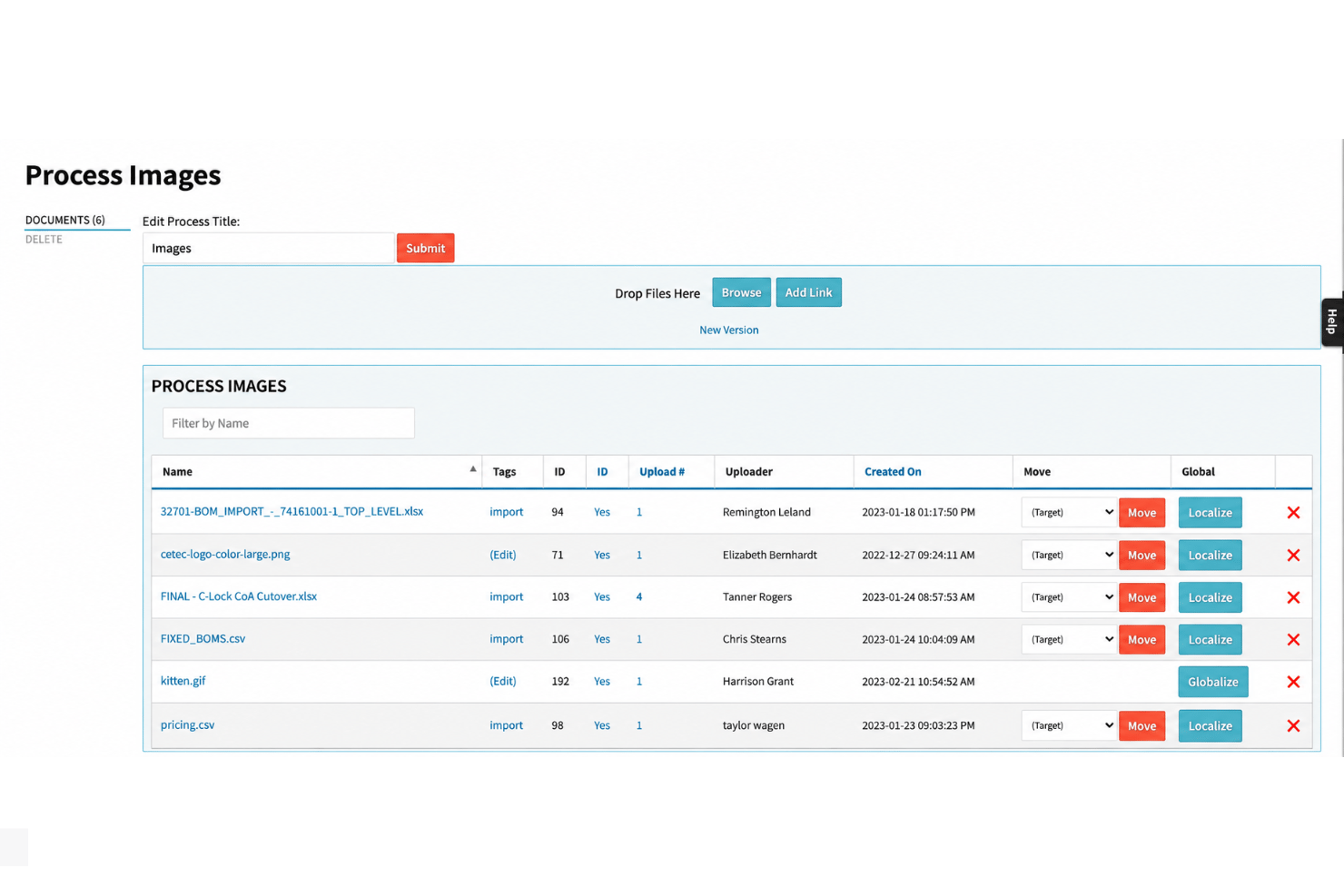The height and width of the screenshot is (896, 1344).
Task: Click Move button for pricing.csv
Action: click(x=1141, y=726)
